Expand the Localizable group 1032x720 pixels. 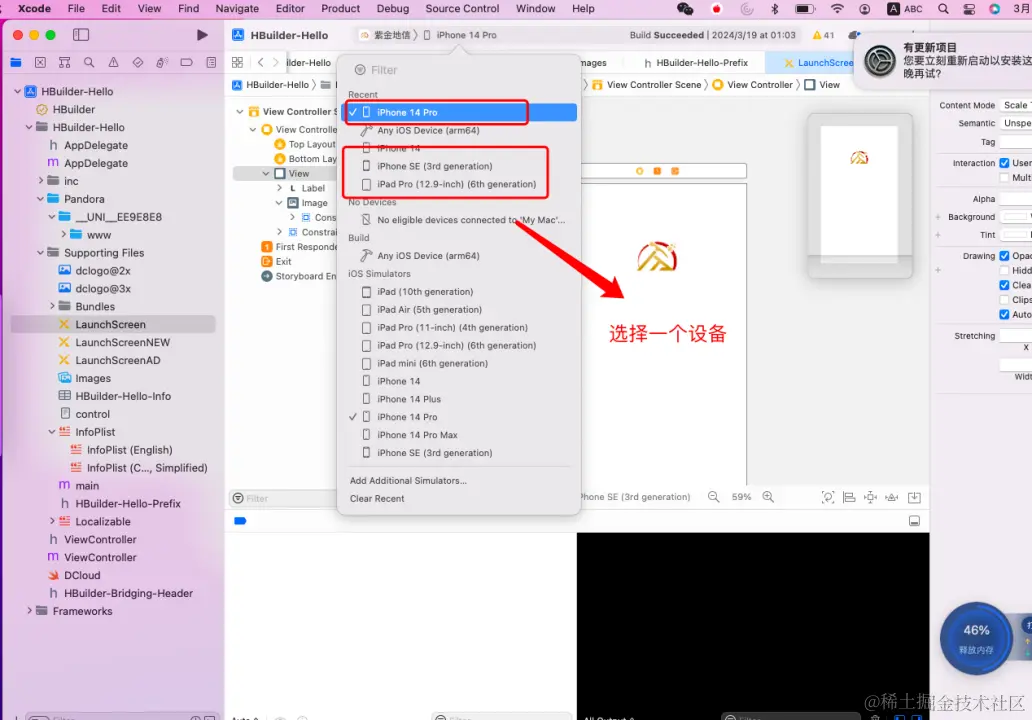52,521
